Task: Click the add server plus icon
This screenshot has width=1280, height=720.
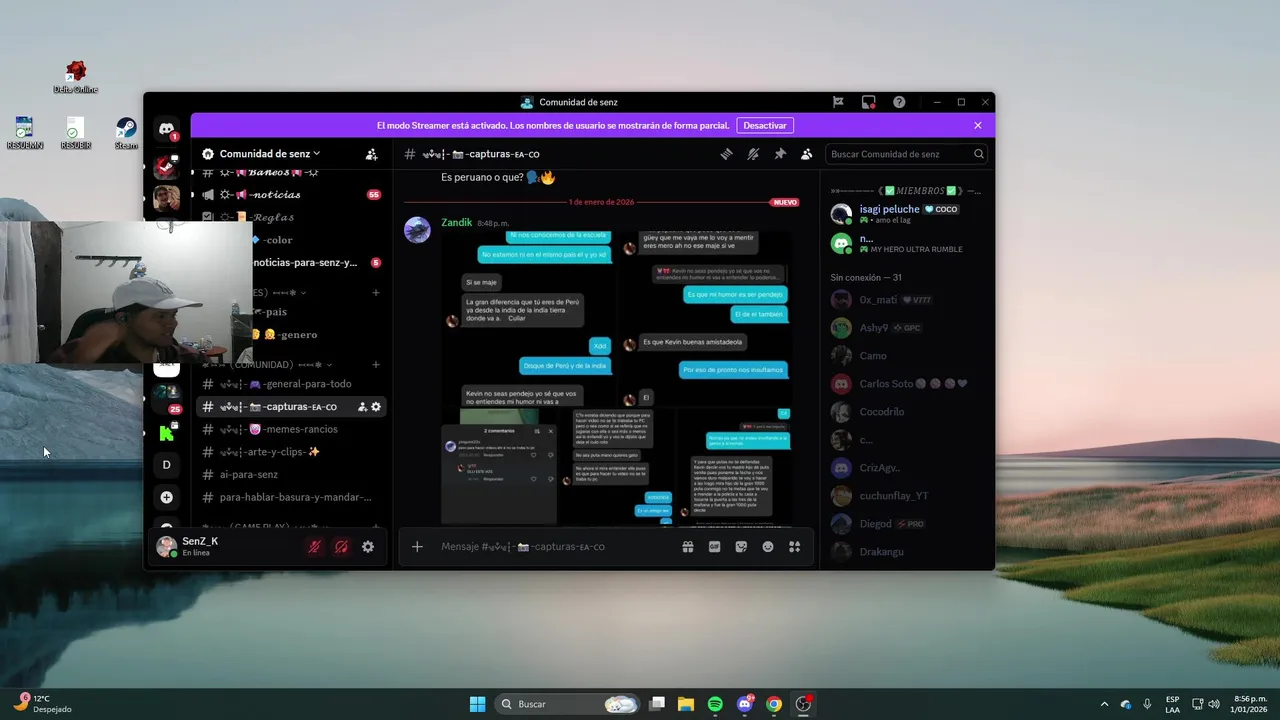Action: [x=167, y=497]
